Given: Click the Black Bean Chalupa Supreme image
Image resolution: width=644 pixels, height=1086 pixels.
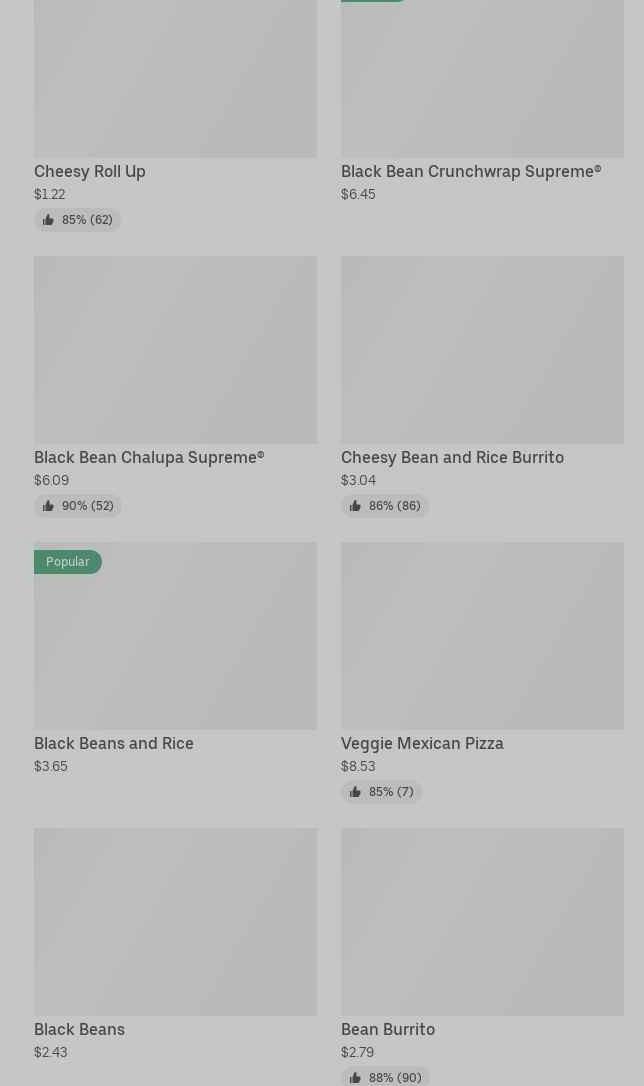Looking at the screenshot, I should click(x=175, y=350).
